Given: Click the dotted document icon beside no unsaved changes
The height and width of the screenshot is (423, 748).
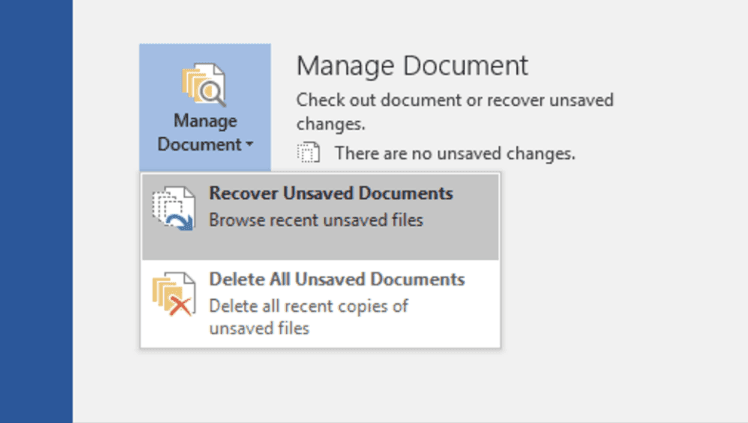Looking at the screenshot, I should click(309, 153).
